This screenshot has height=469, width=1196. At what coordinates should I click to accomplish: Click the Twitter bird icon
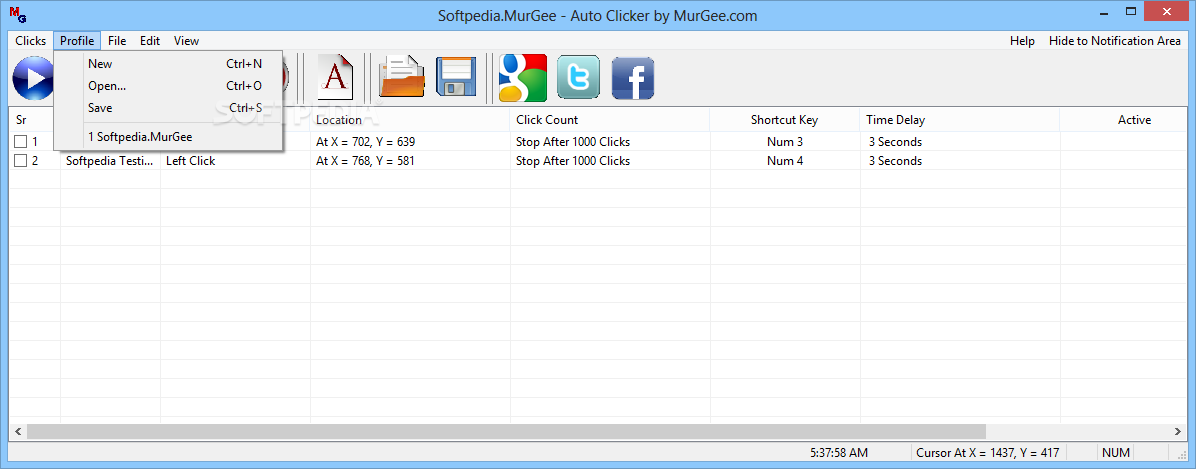(x=578, y=78)
